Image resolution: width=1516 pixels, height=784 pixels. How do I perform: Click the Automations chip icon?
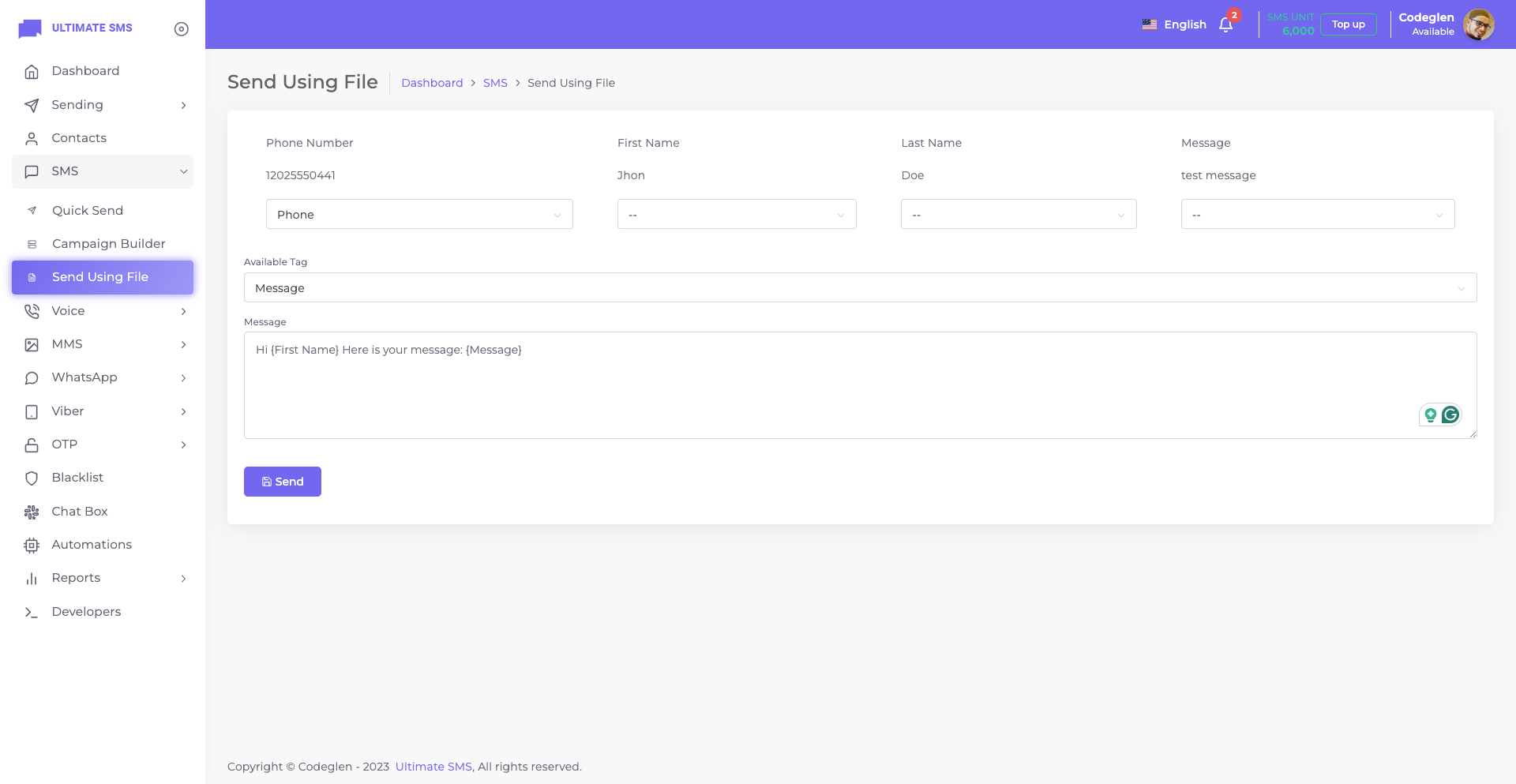32,546
